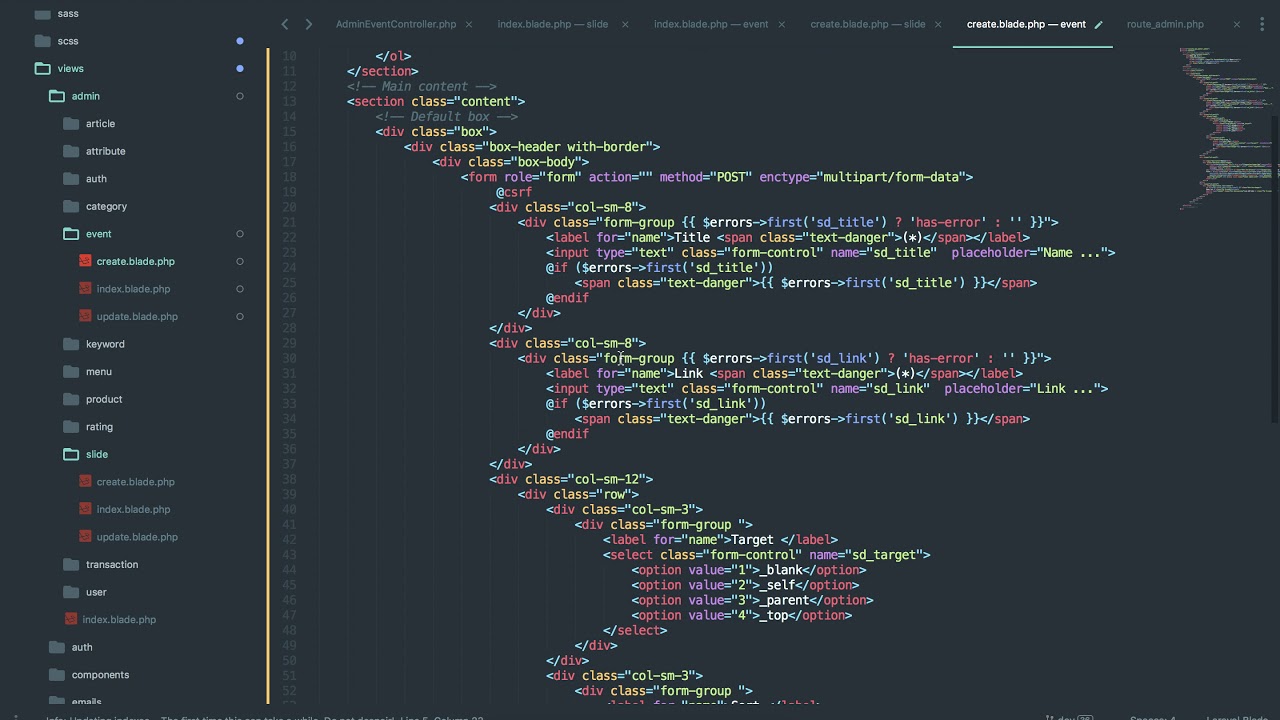Select the create.blade.php — event tab
This screenshot has width=1280, height=720.
click(x=1026, y=24)
